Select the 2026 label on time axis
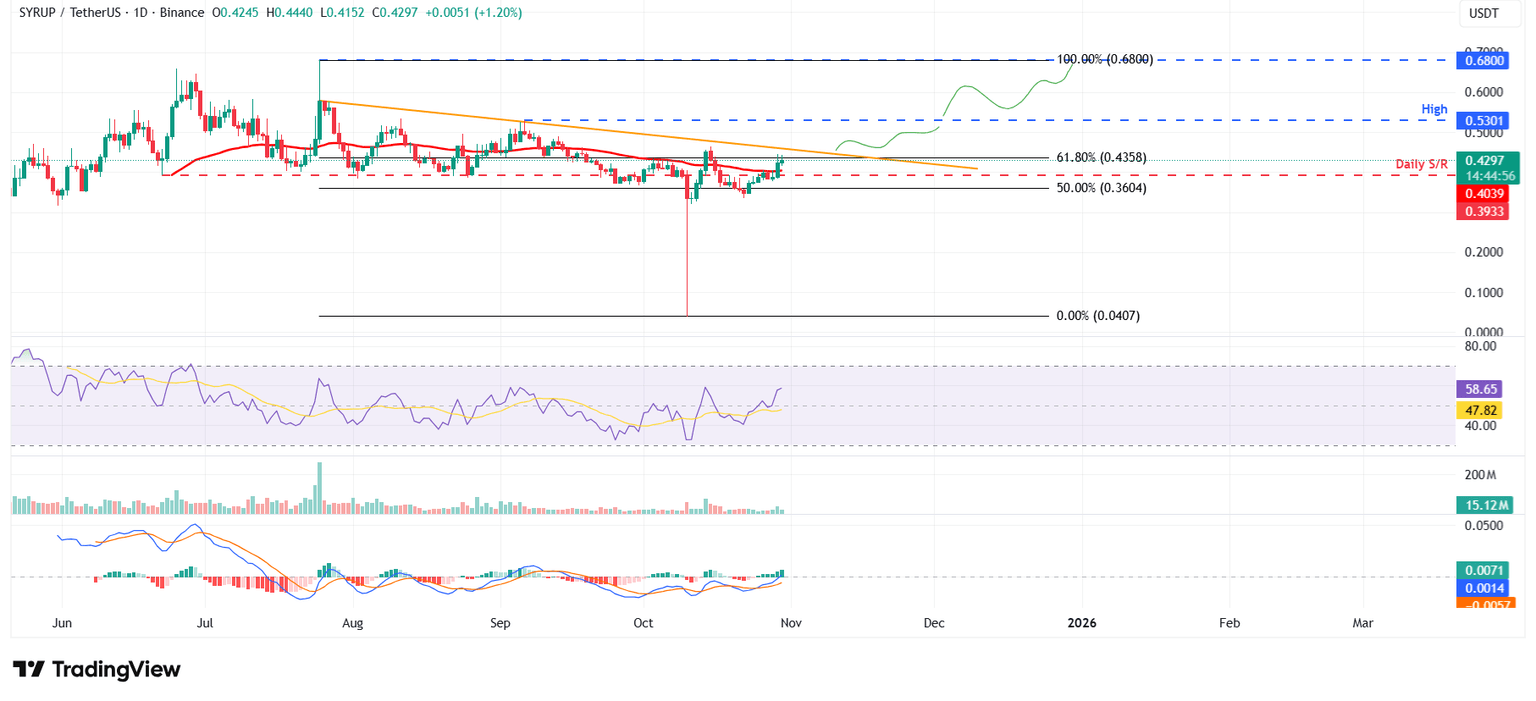This screenshot has height=701, width=1536. (x=1080, y=622)
